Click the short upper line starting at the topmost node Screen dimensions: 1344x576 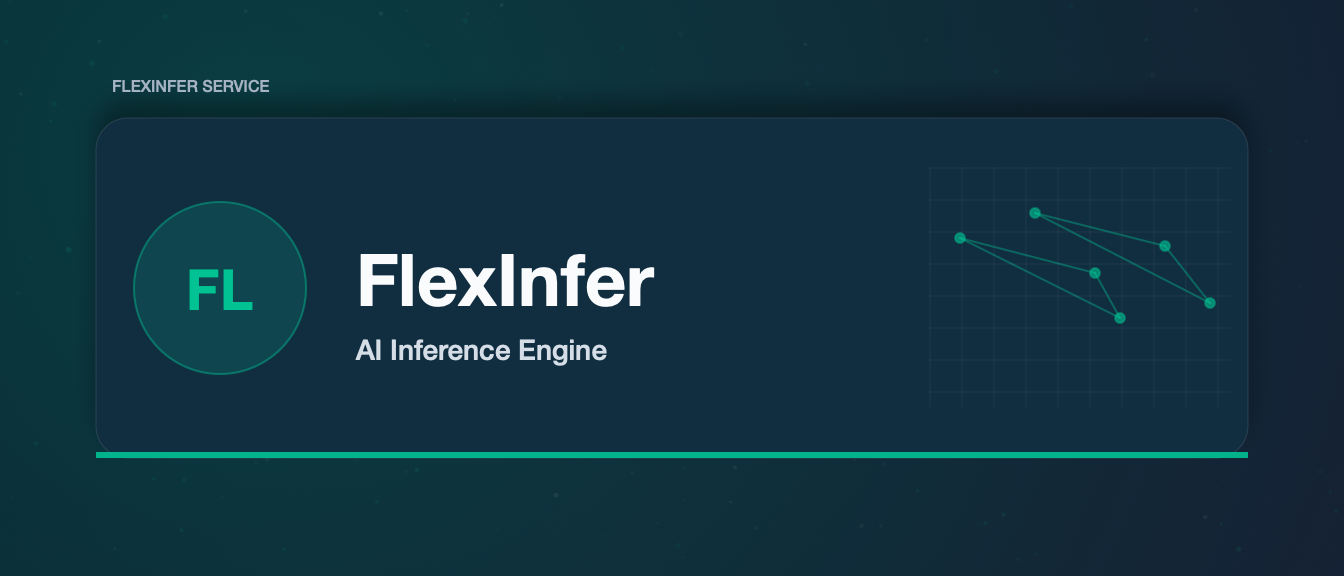[x=1100, y=229]
